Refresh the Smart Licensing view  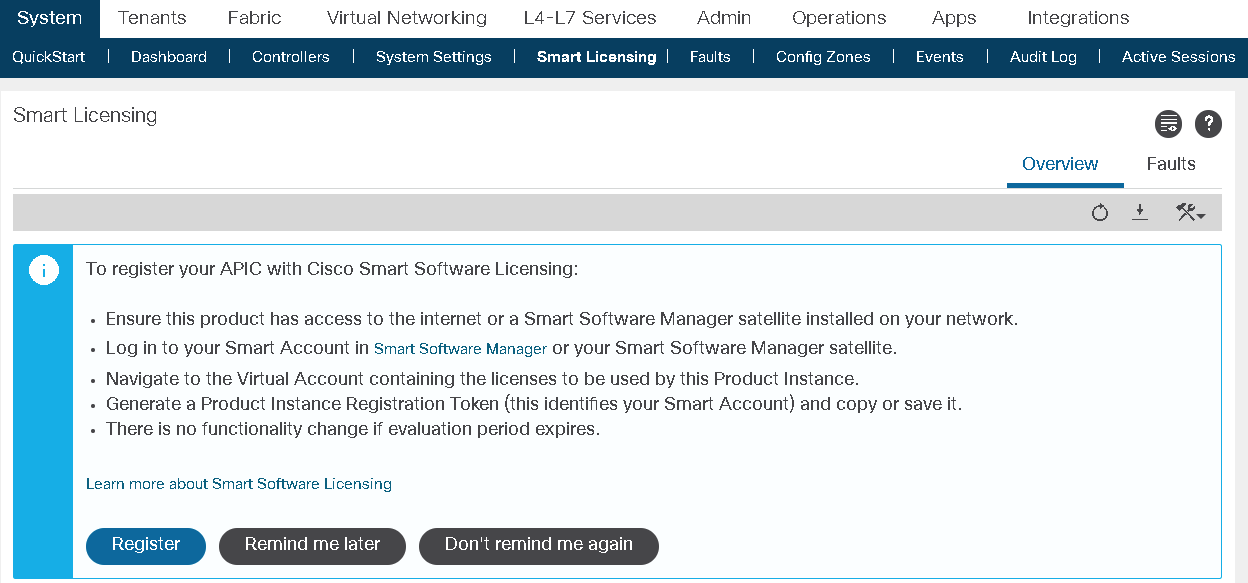pyautogui.click(x=1100, y=213)
